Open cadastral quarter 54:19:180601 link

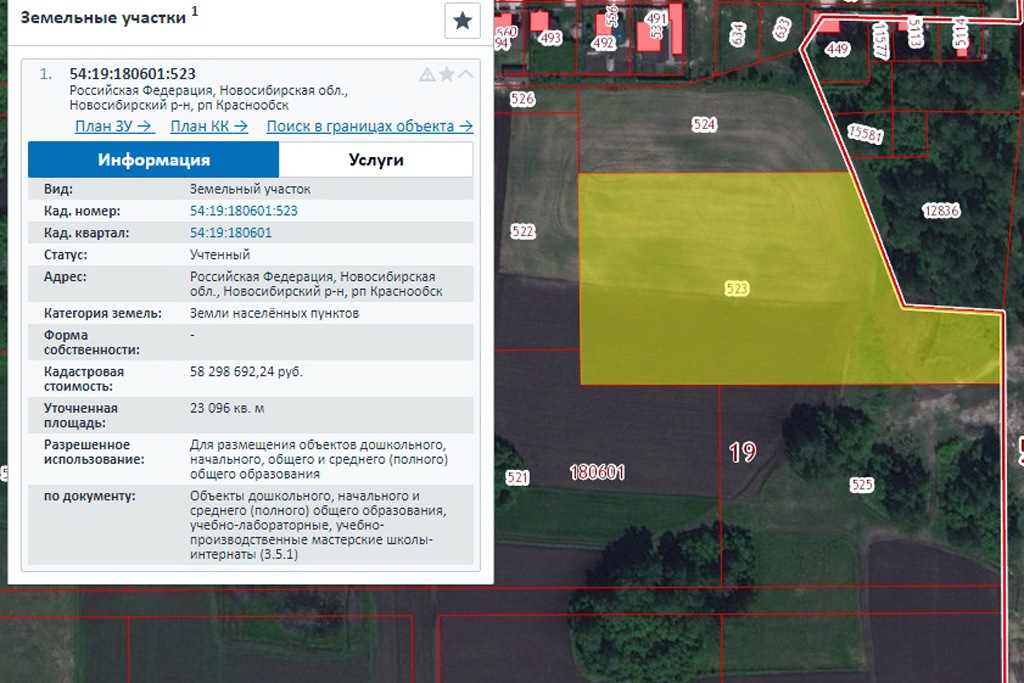click(x=230, y=233)
